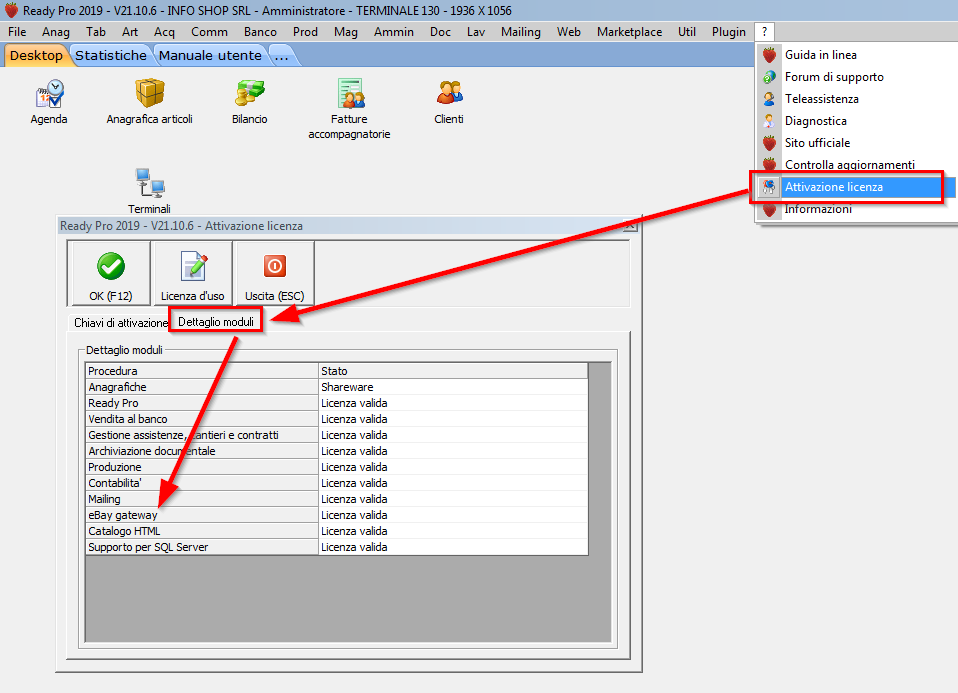Select the Vendita al banco row
Image resolution: width=958 pixels, height=693 pixels.
pos(337,419)
